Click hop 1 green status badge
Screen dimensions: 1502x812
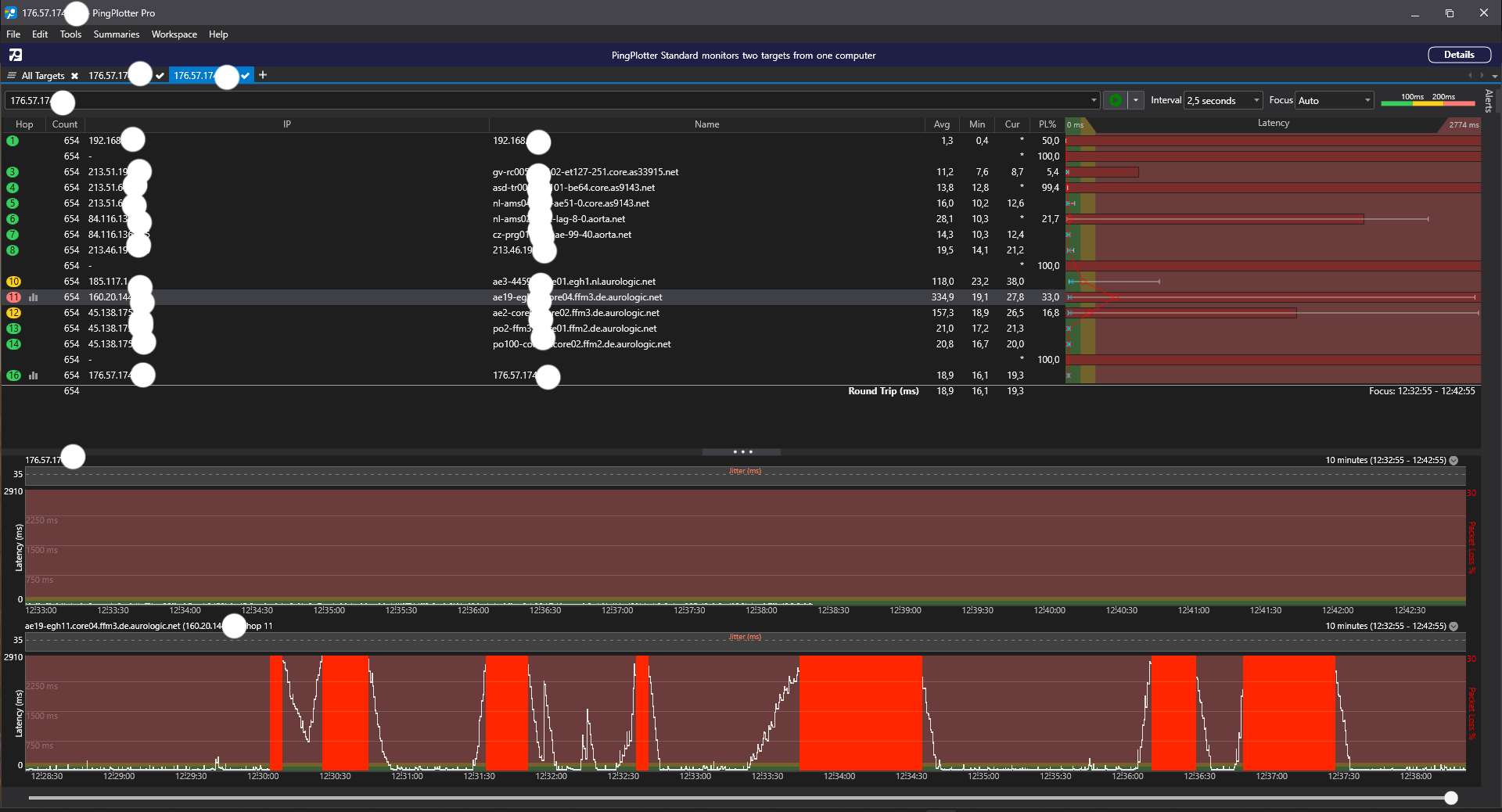point(13,141)
